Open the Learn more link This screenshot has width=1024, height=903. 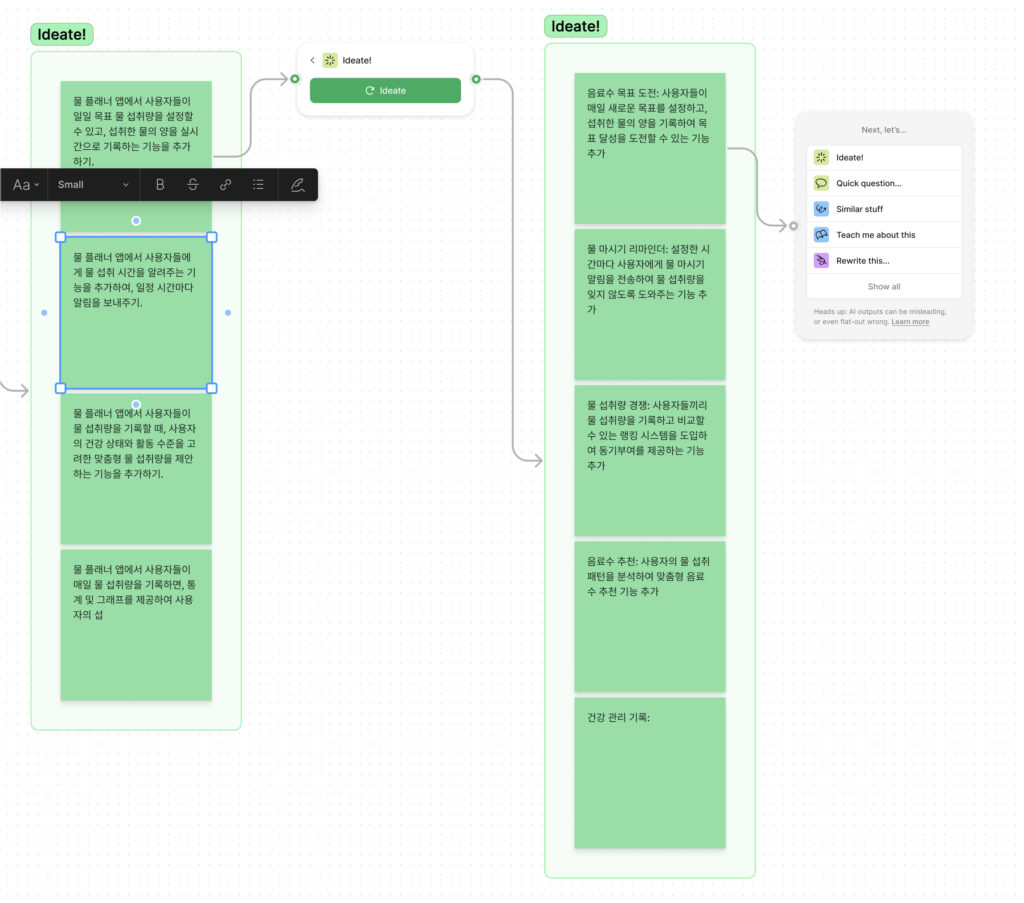click(910, 322)
